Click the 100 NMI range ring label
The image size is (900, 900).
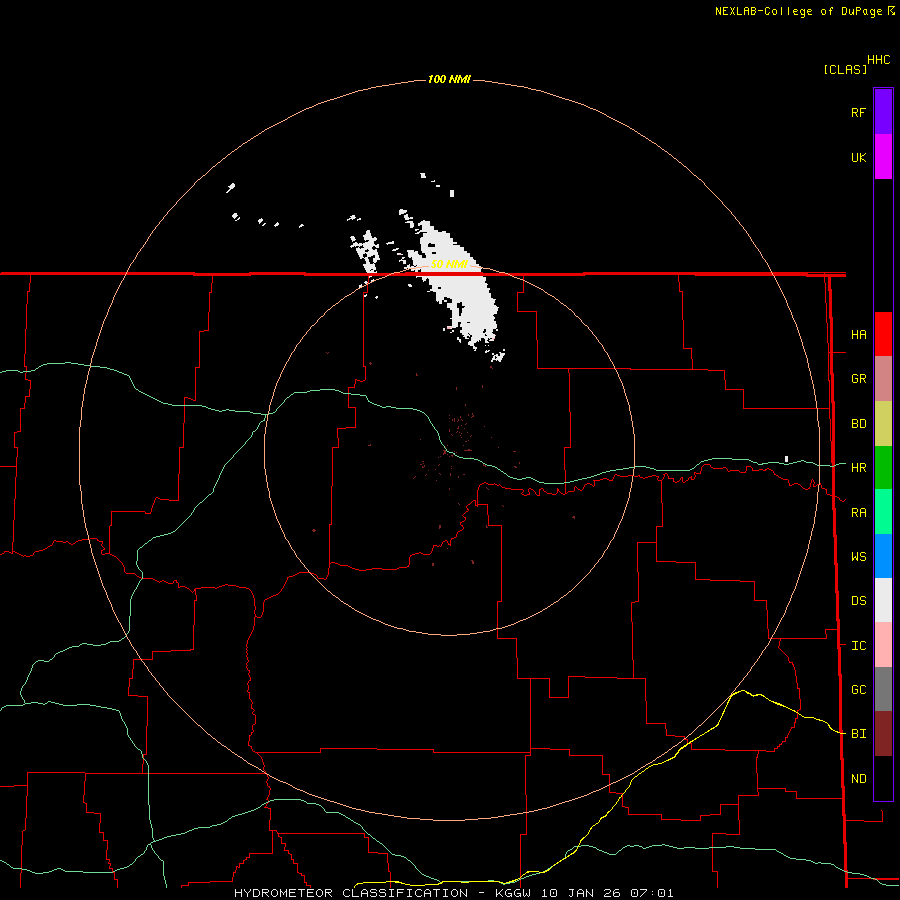[449, 79]
